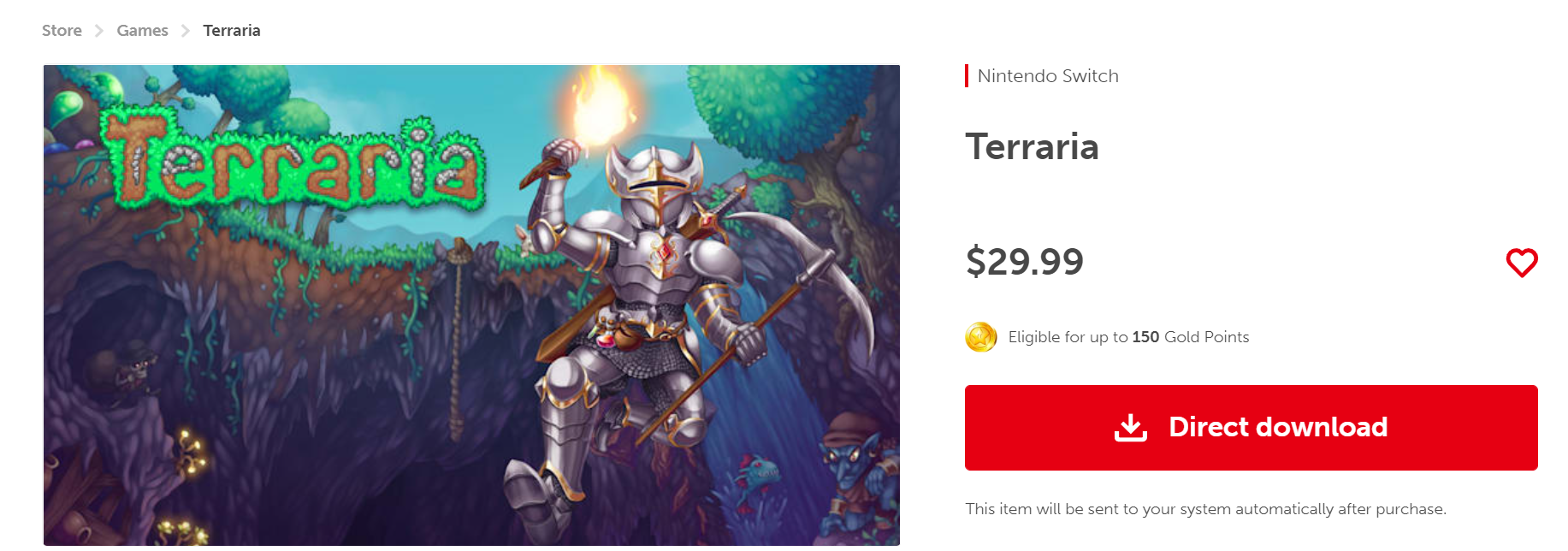Click the chevron between Store and Games
The height and width of the screenshot is (551, 1568).
[x=99, y=31]
